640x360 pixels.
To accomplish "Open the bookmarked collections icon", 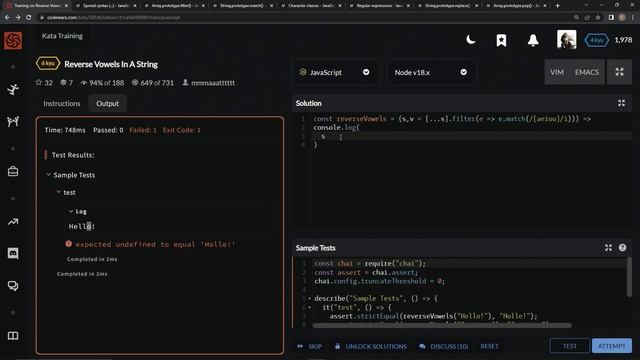I will tap(501, 40).
